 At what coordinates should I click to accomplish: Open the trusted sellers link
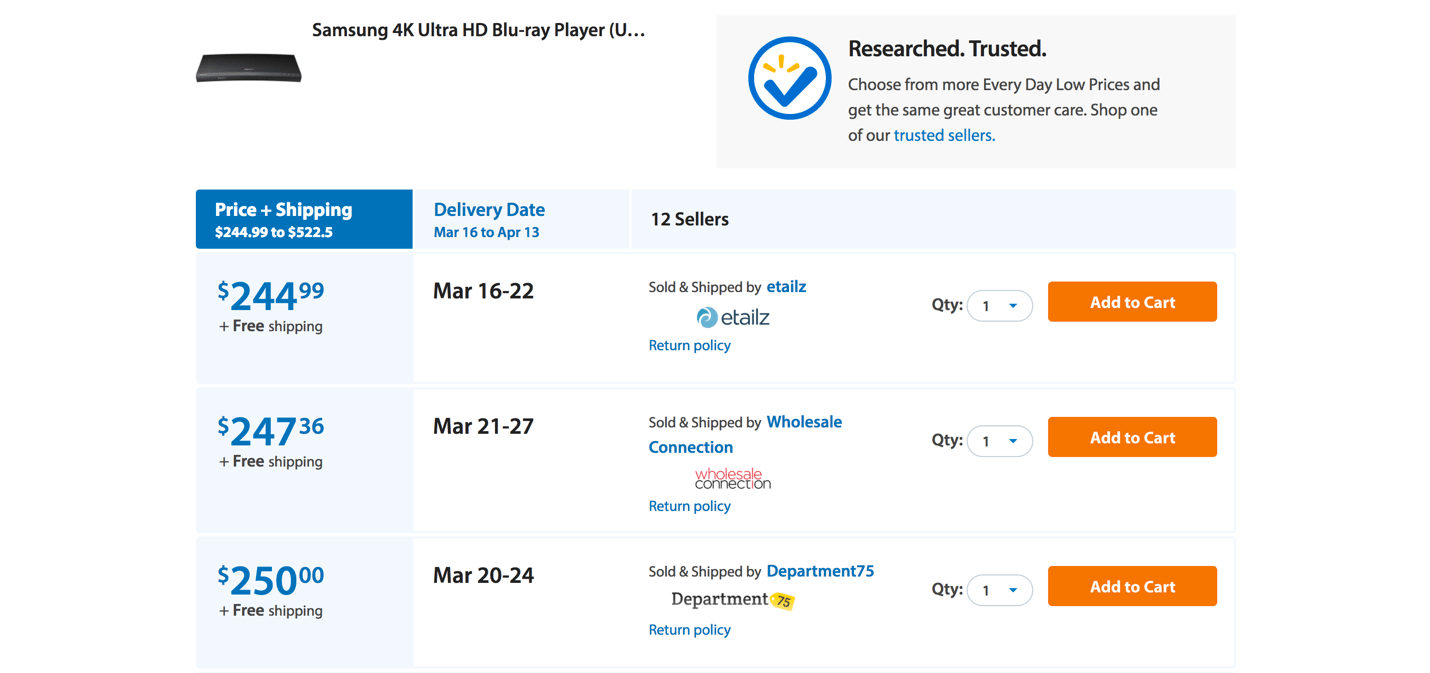[944, 135]
